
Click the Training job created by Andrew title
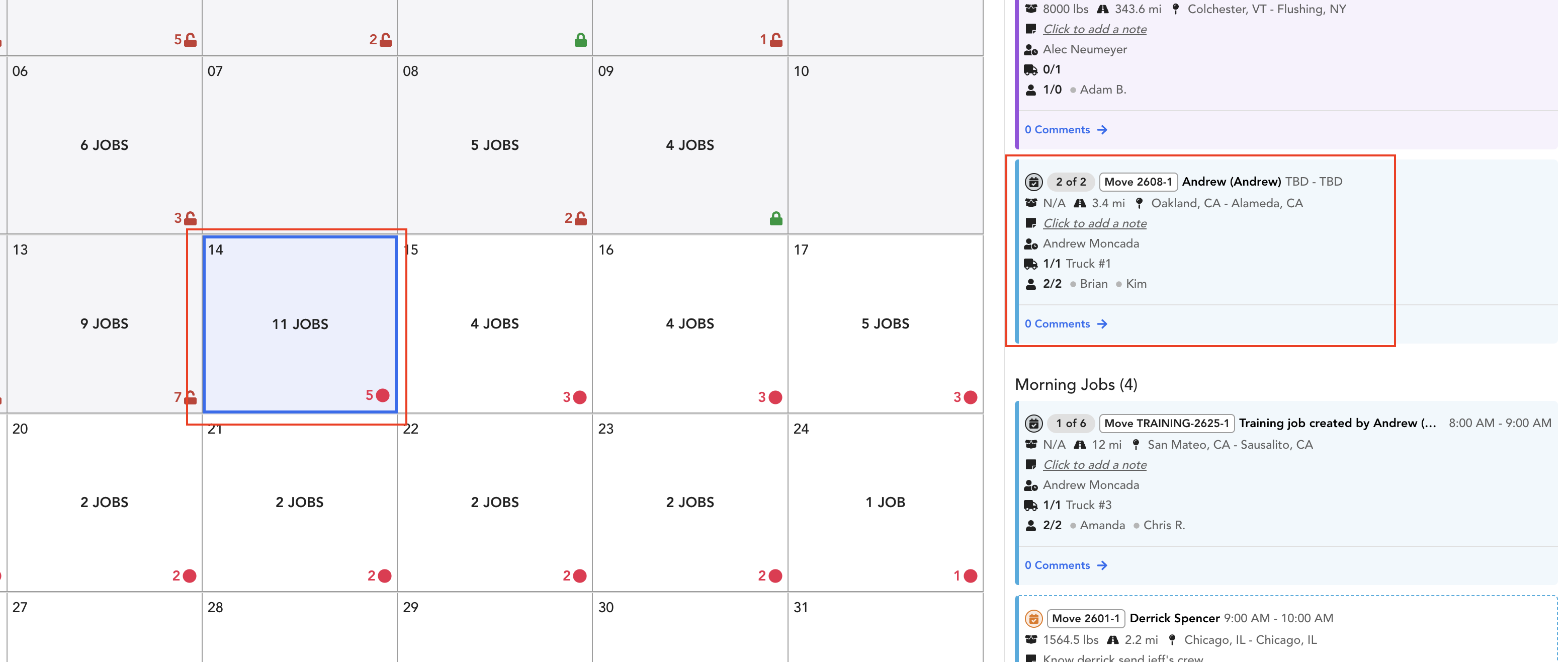(1337, 423)
